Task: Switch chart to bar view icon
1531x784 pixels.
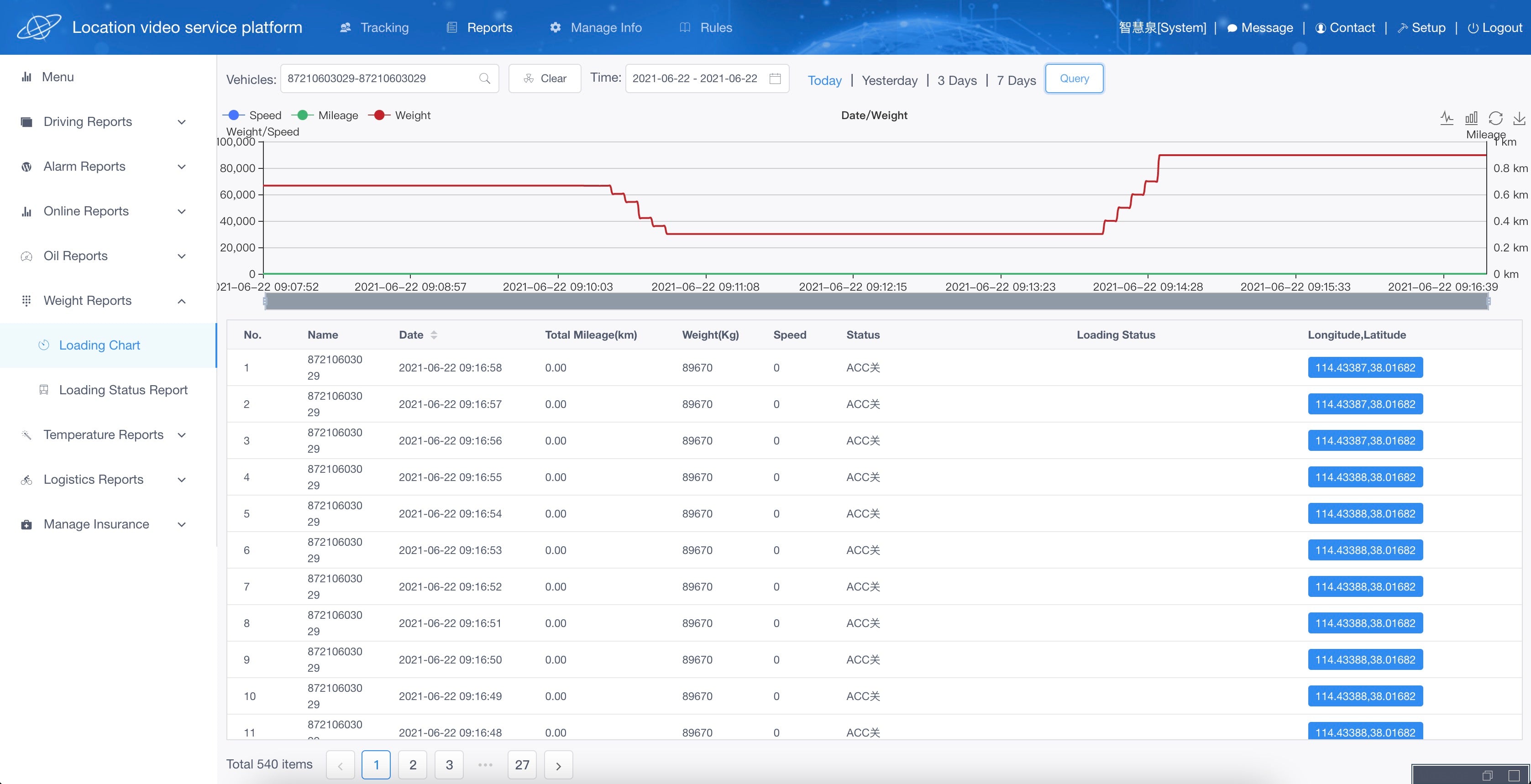Action: tap(1471, 118)
